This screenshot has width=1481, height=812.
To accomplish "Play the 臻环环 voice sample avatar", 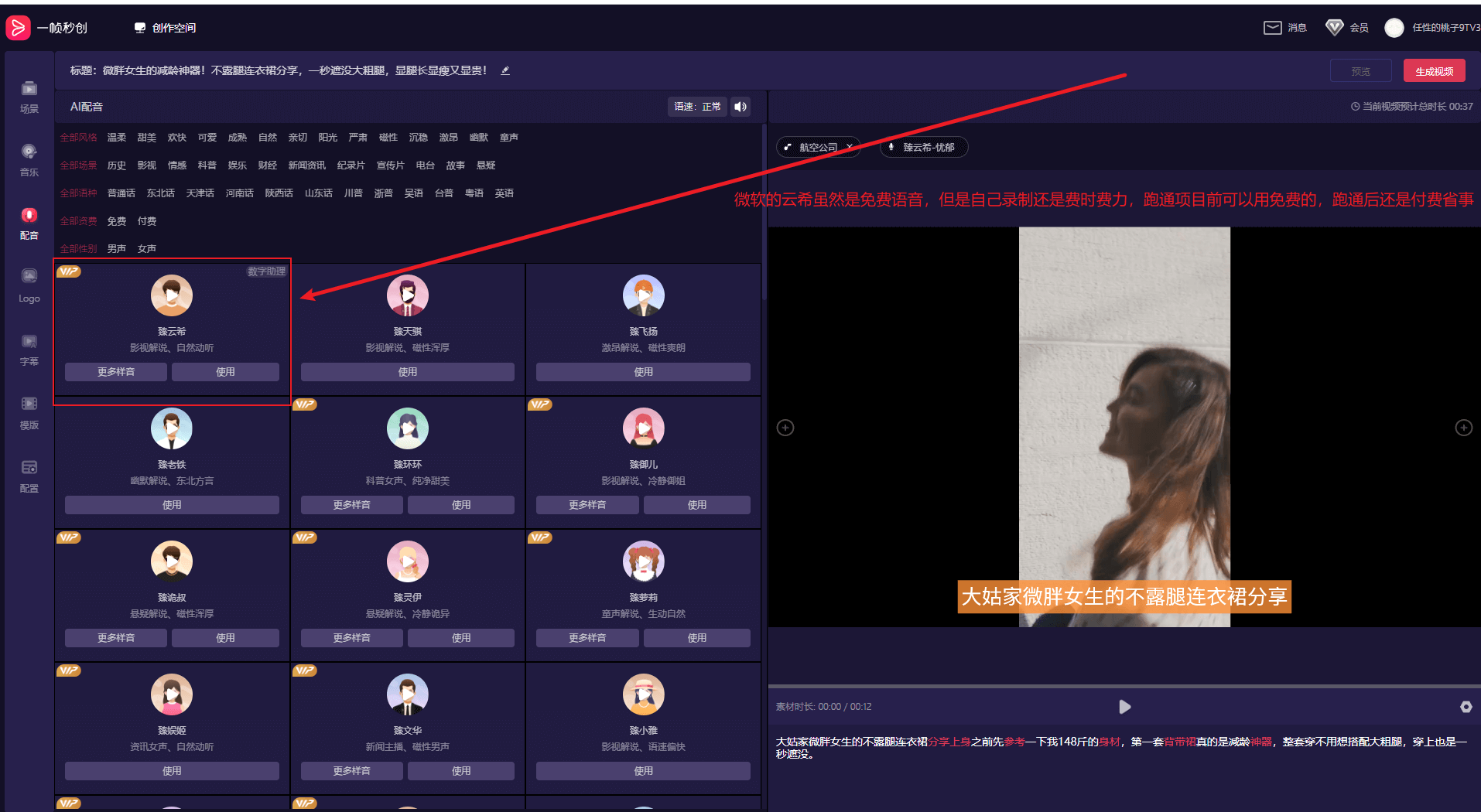I will (x=408, y=428).
